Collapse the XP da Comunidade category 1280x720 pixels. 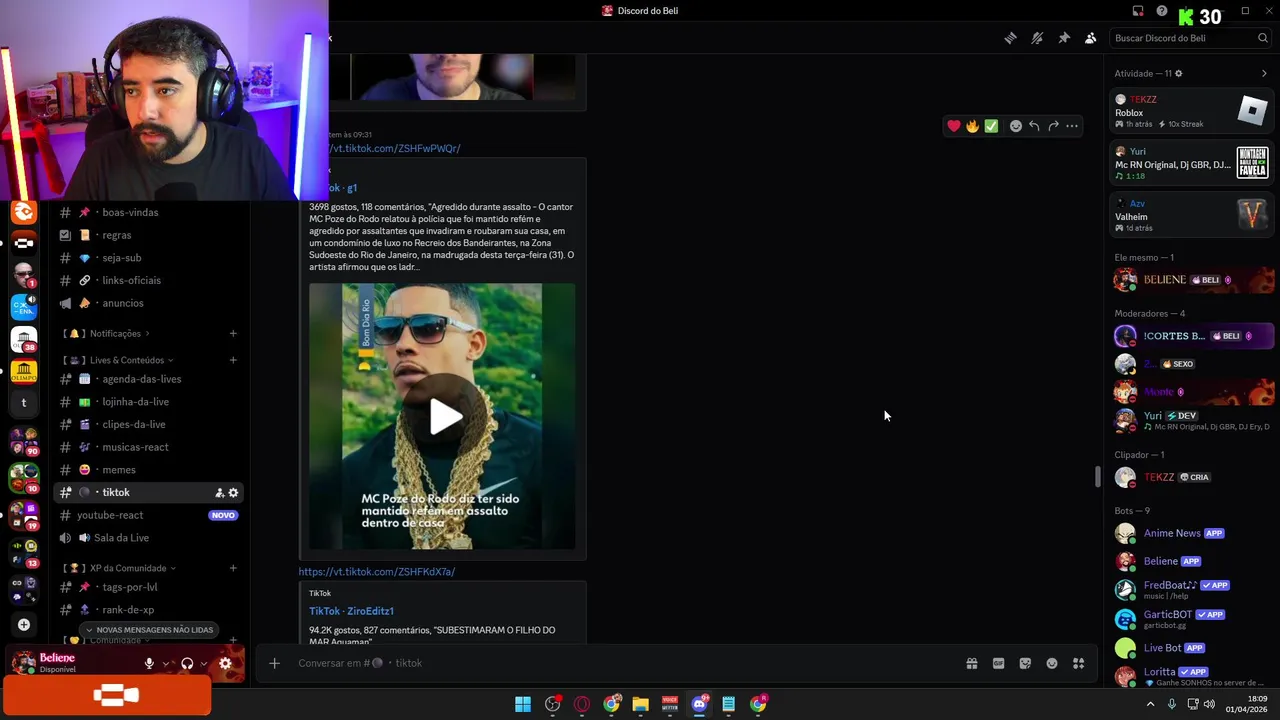pos(120,568)
